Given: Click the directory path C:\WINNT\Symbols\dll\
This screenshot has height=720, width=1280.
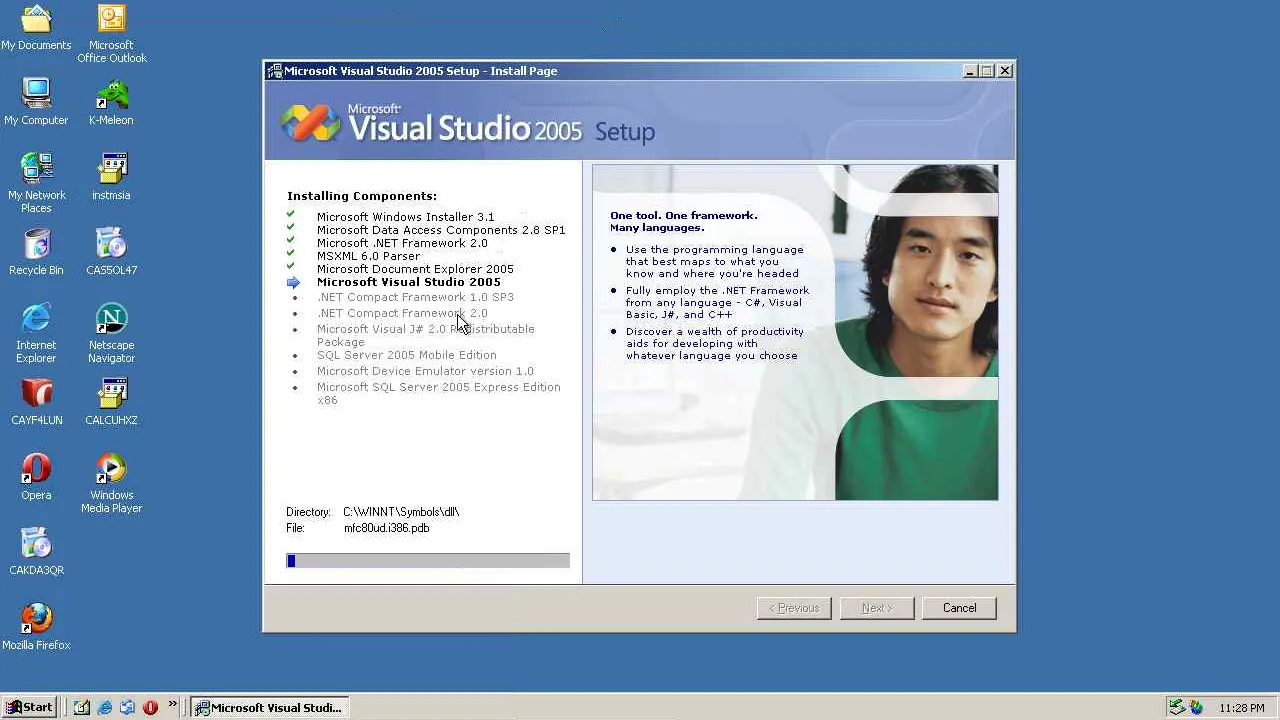Looking at the screenshot, I should [x=401, y=512].
